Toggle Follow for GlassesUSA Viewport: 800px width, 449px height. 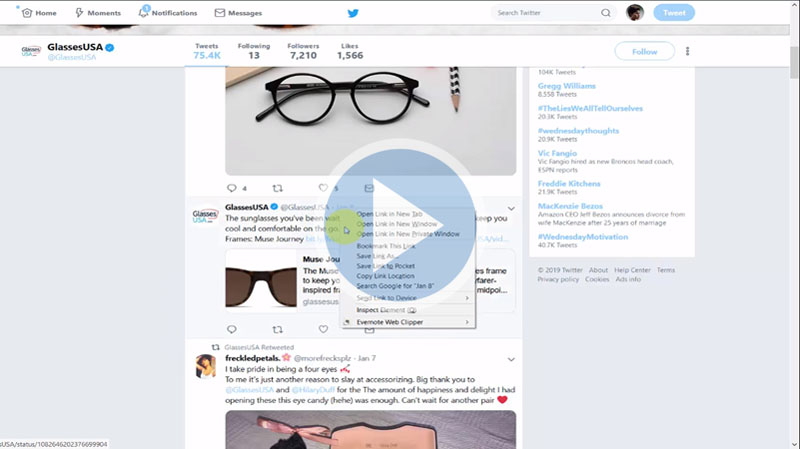click(644, 51)
